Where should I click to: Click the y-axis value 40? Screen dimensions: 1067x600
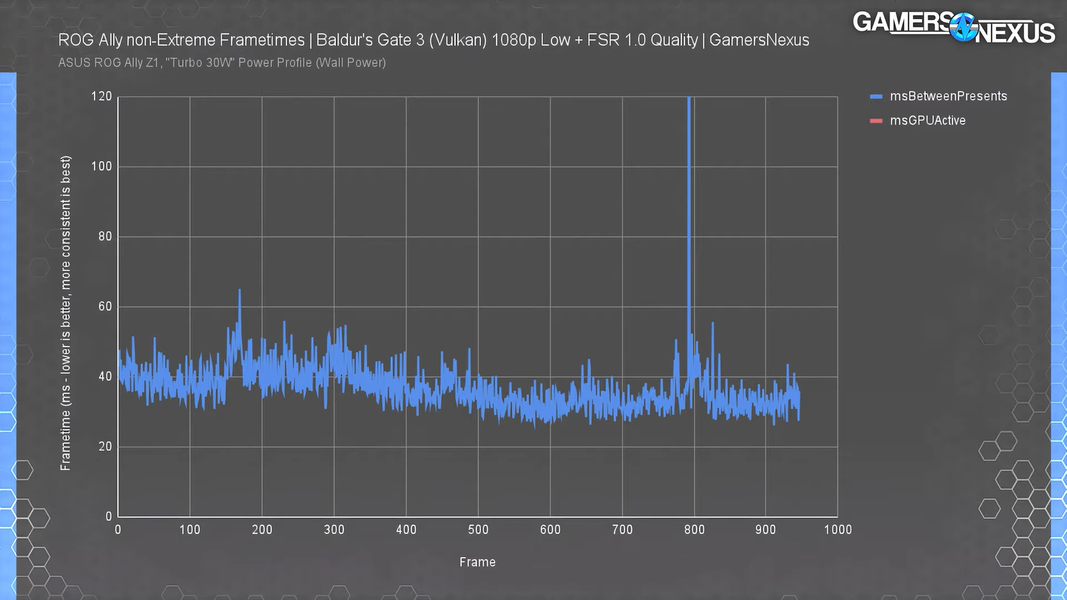click(x=104, y=377)
